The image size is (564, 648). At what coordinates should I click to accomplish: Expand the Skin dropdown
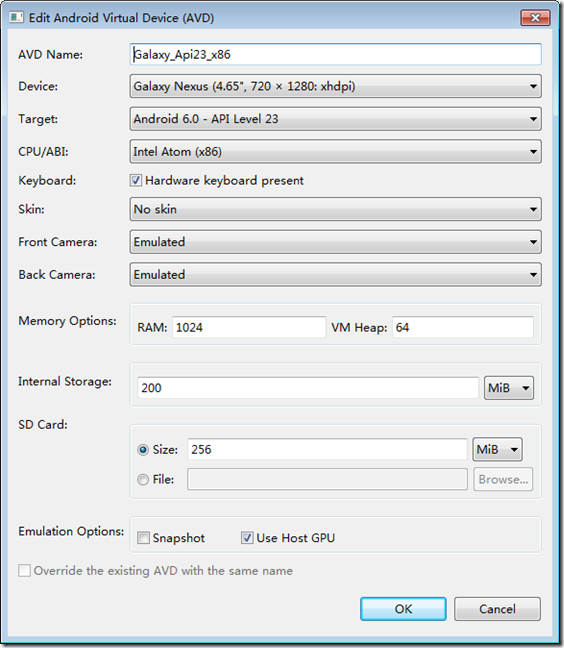pos(336,209)
